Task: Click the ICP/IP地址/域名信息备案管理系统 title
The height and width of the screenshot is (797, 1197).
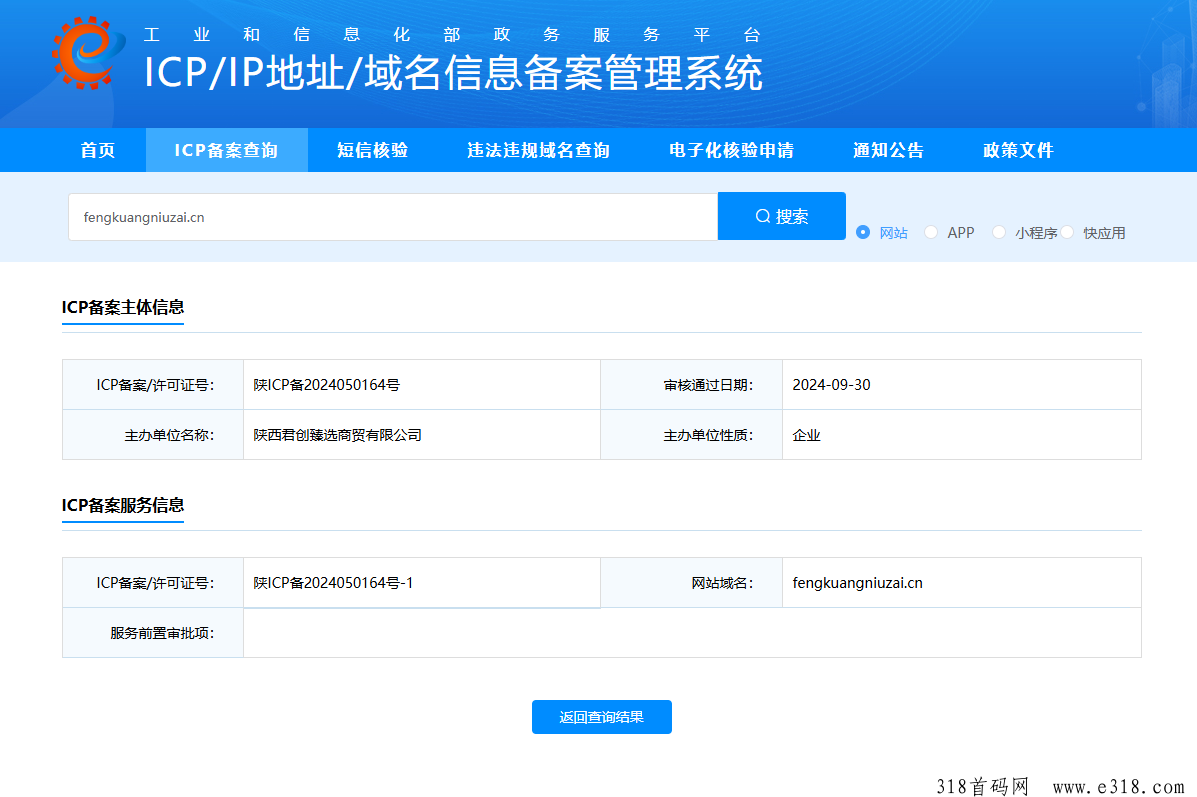Action: click(453, 73)
